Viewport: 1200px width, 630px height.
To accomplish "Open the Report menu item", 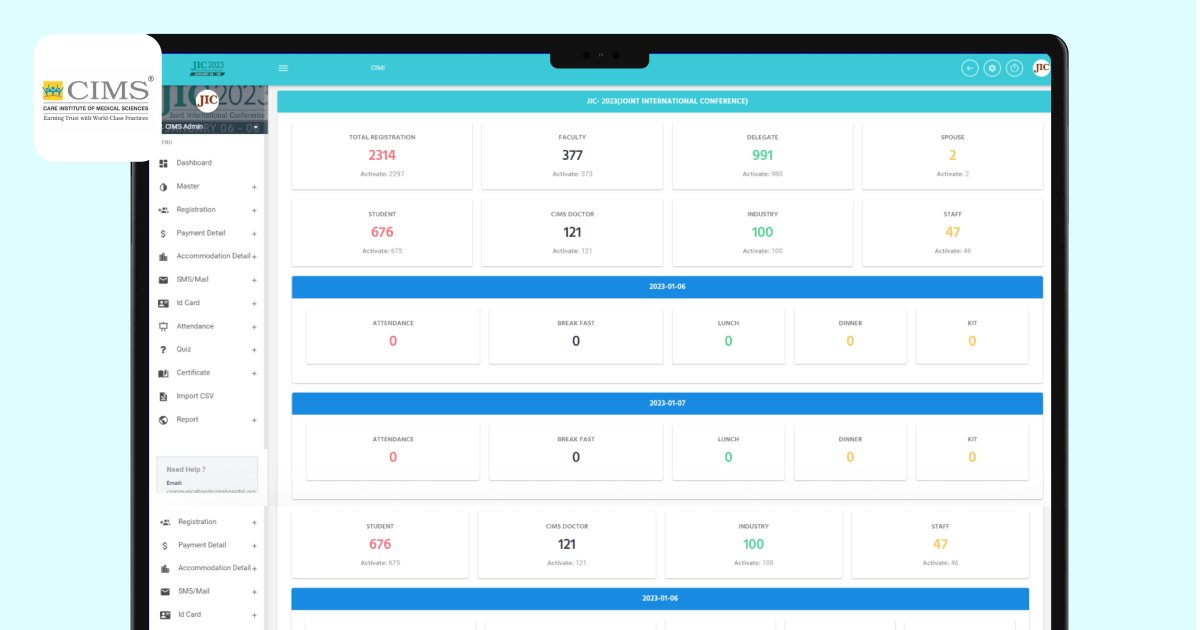I will point(187,420).
